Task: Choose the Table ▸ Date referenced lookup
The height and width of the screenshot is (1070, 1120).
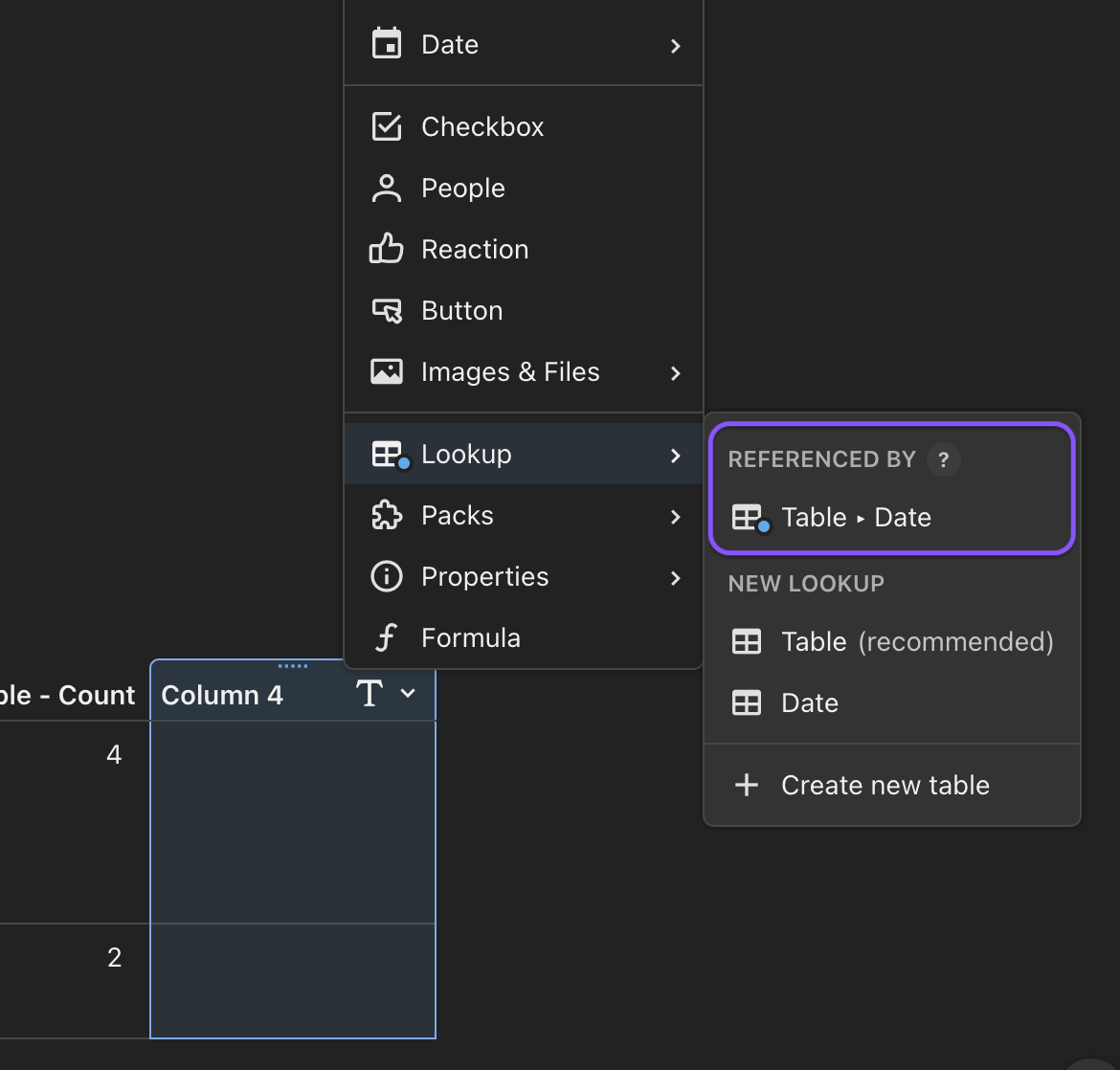Action: (856, 518)
